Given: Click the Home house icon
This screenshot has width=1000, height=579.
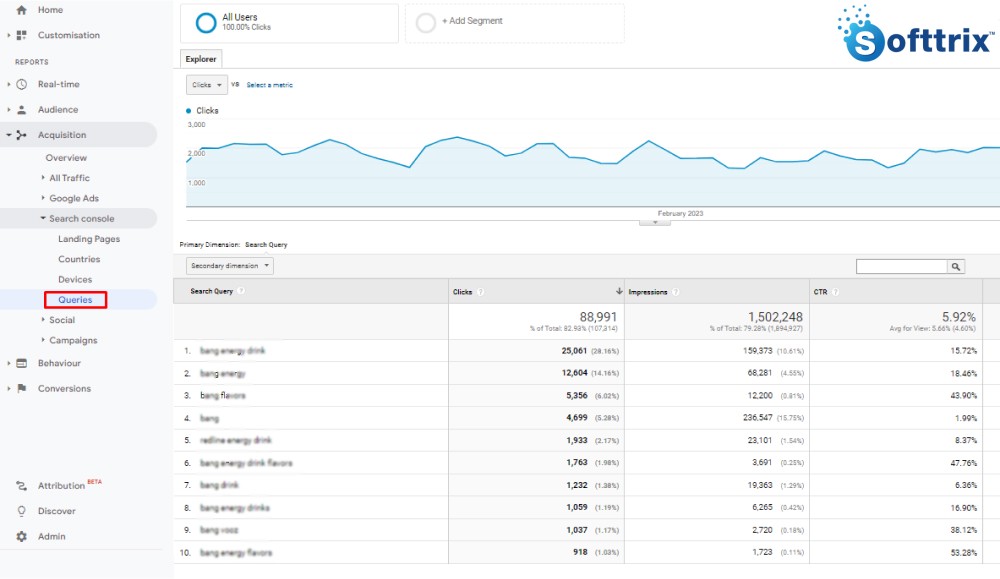Looking at the screenshot, I should pos(21,10).
